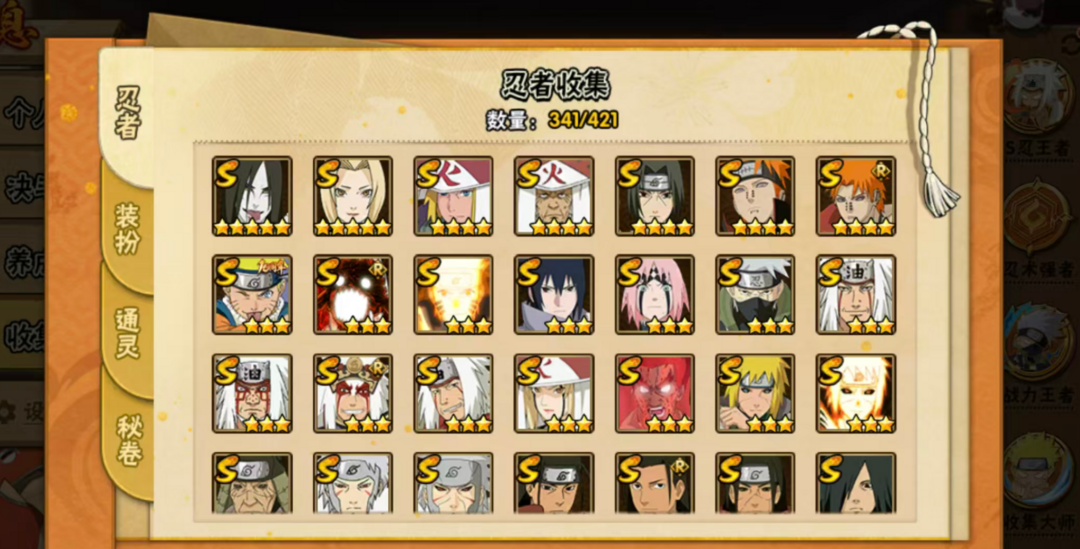Pick the orange-haired Pain with R badge
This screenshot has height=549, width=1080.
(856, 196)
